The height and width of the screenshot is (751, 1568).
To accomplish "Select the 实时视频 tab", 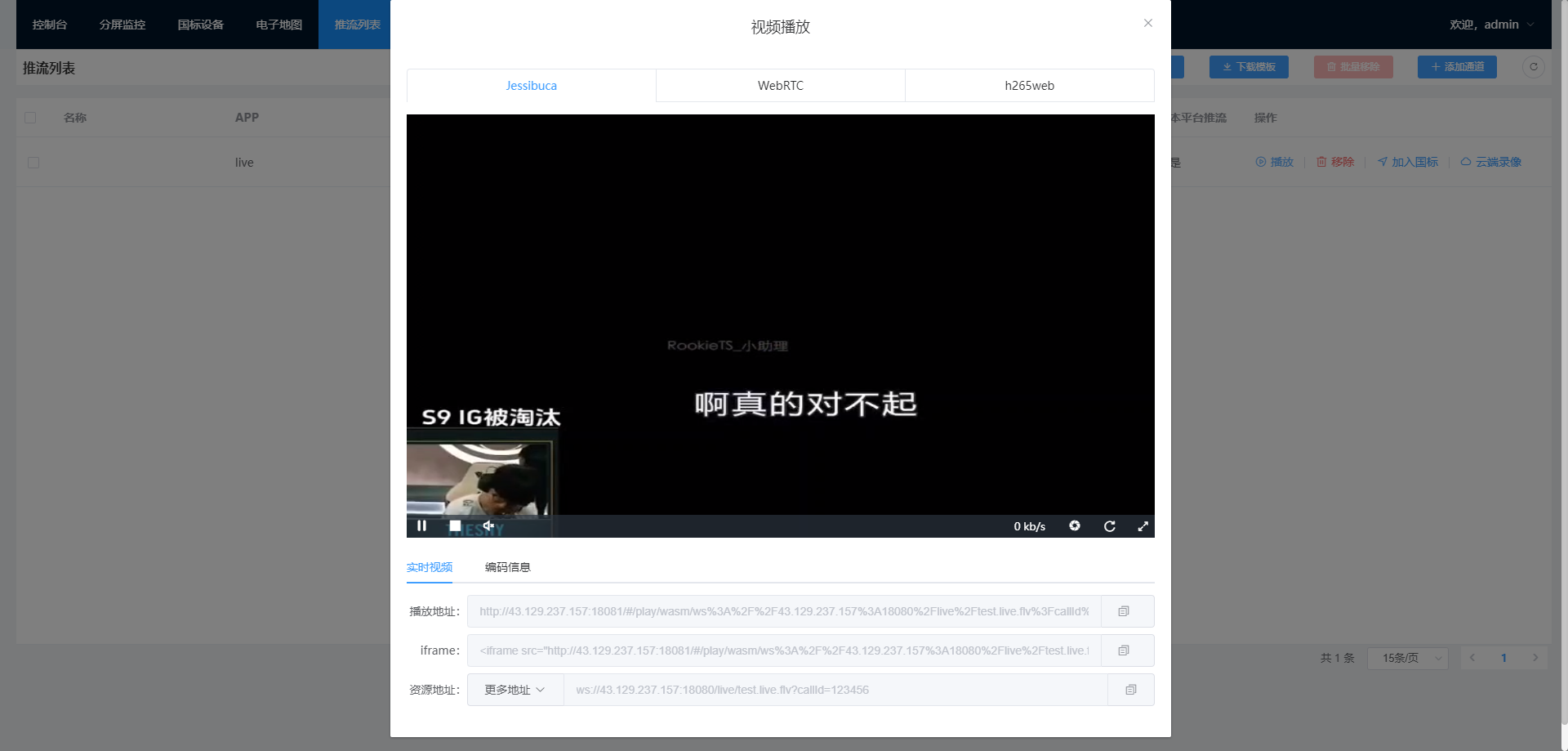I will click(430, 567).
